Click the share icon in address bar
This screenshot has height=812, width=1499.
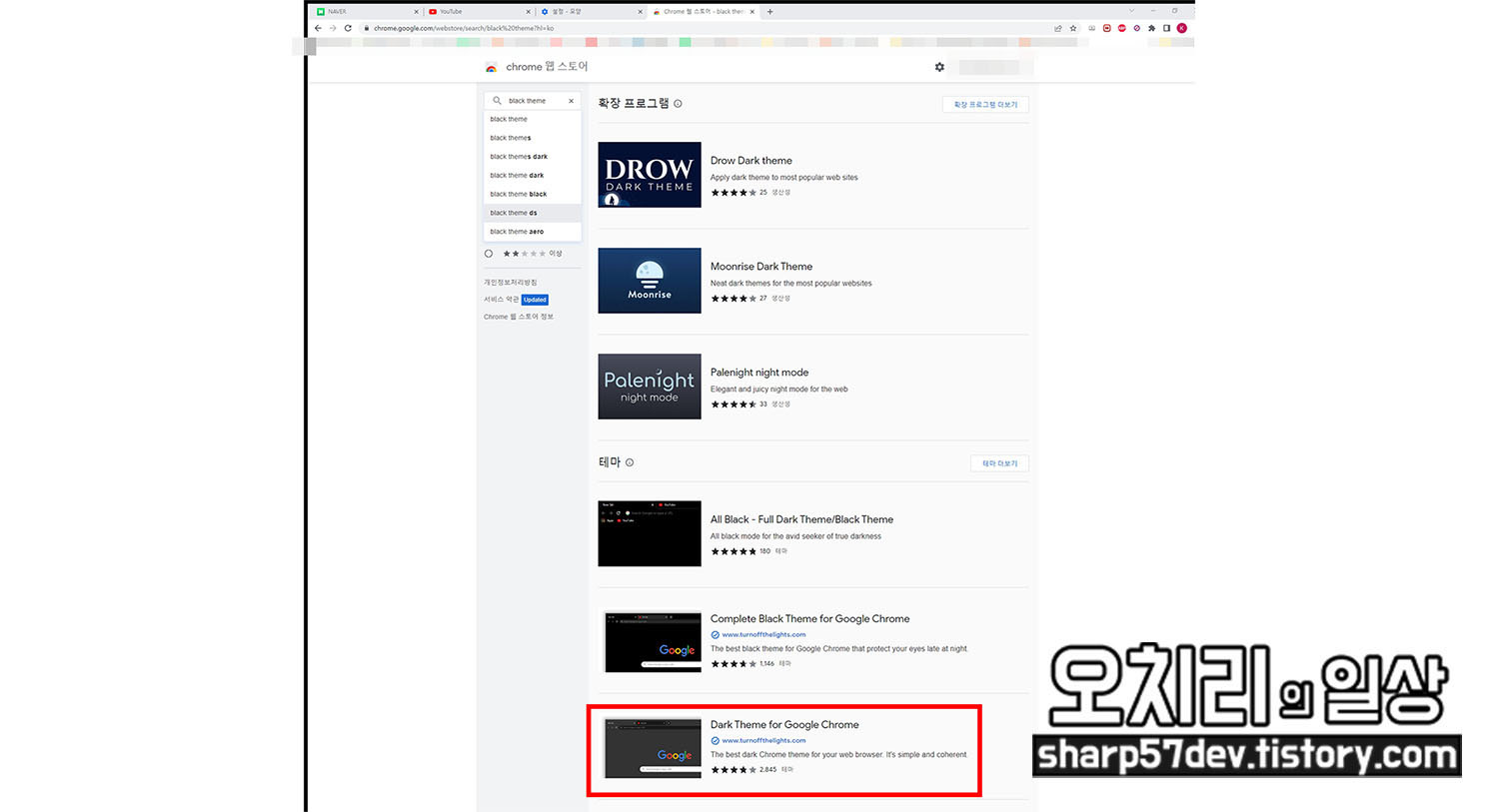pos(1058,28)
